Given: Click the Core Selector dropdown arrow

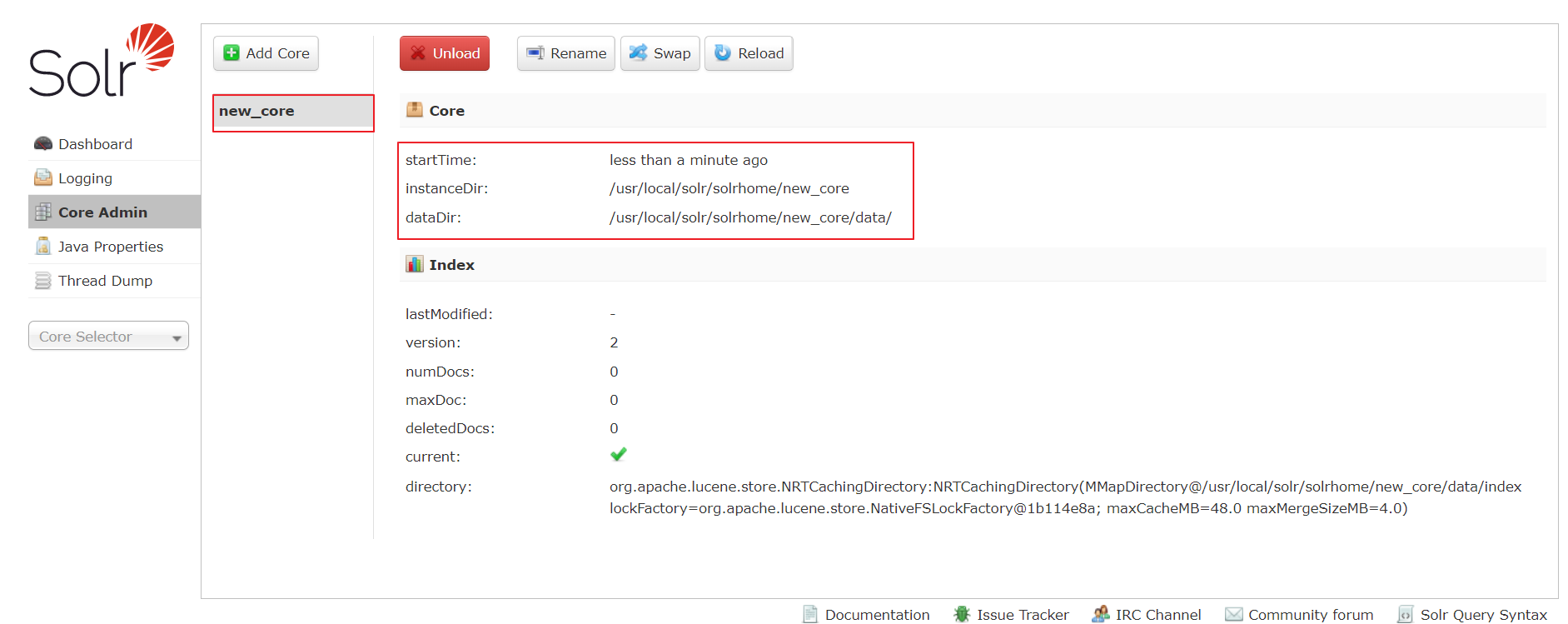Looking at the screenshot, I should tap(177, 337).
